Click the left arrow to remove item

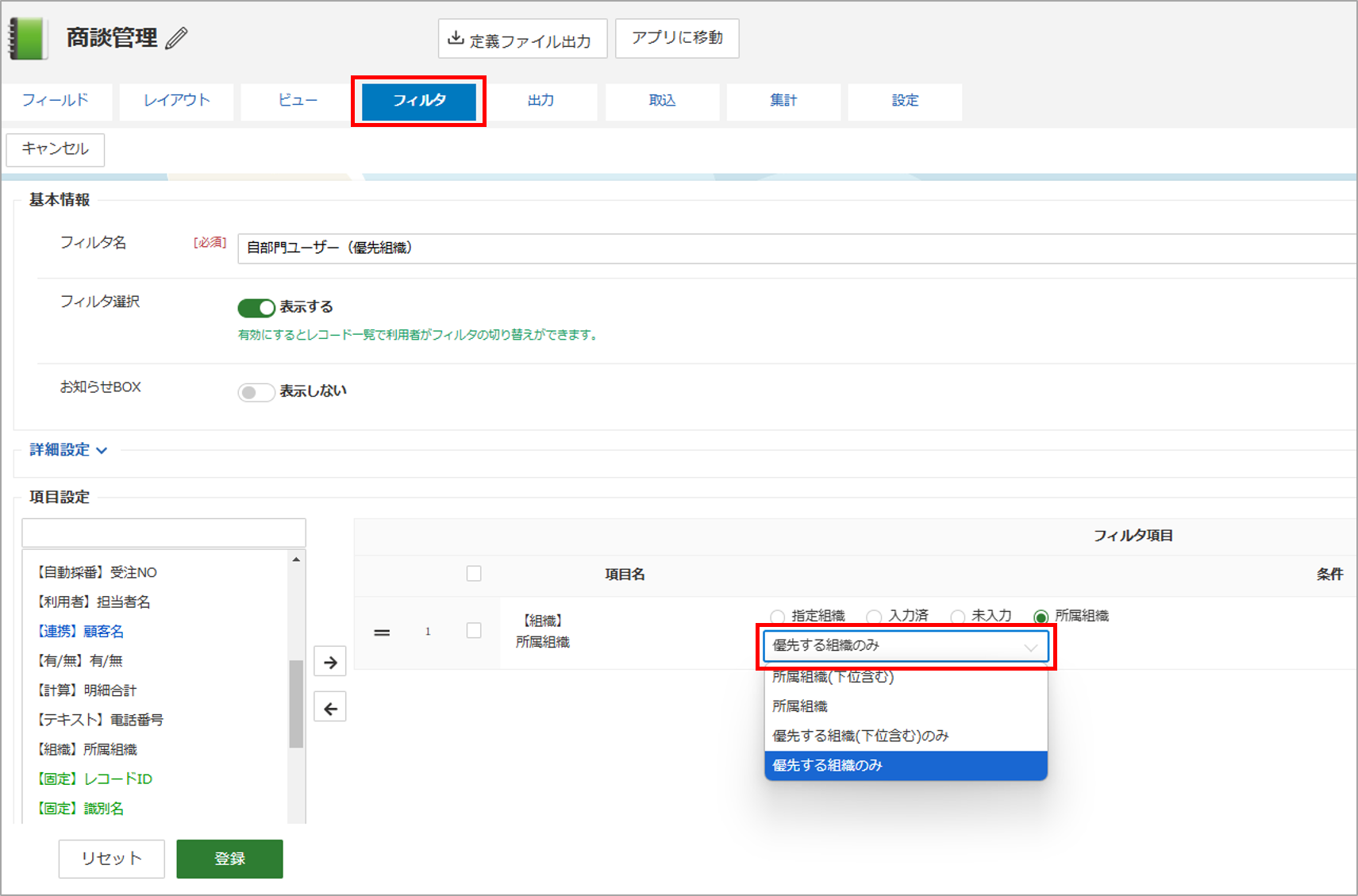330,708
